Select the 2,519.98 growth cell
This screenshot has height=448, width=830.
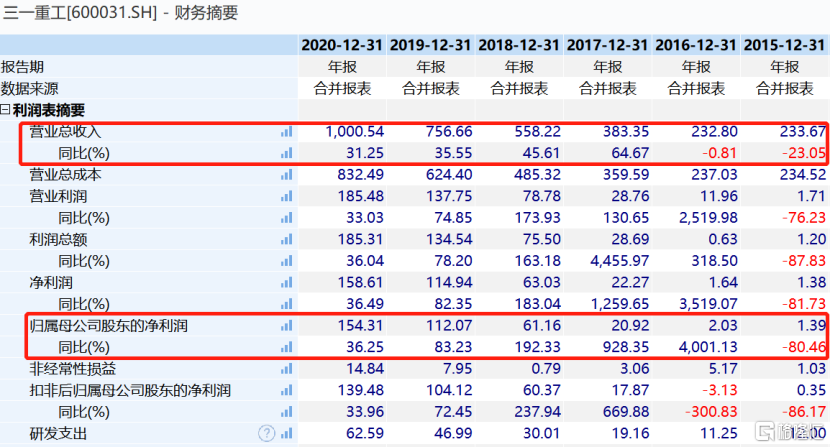pyautogui.click(x=708, y=218)
